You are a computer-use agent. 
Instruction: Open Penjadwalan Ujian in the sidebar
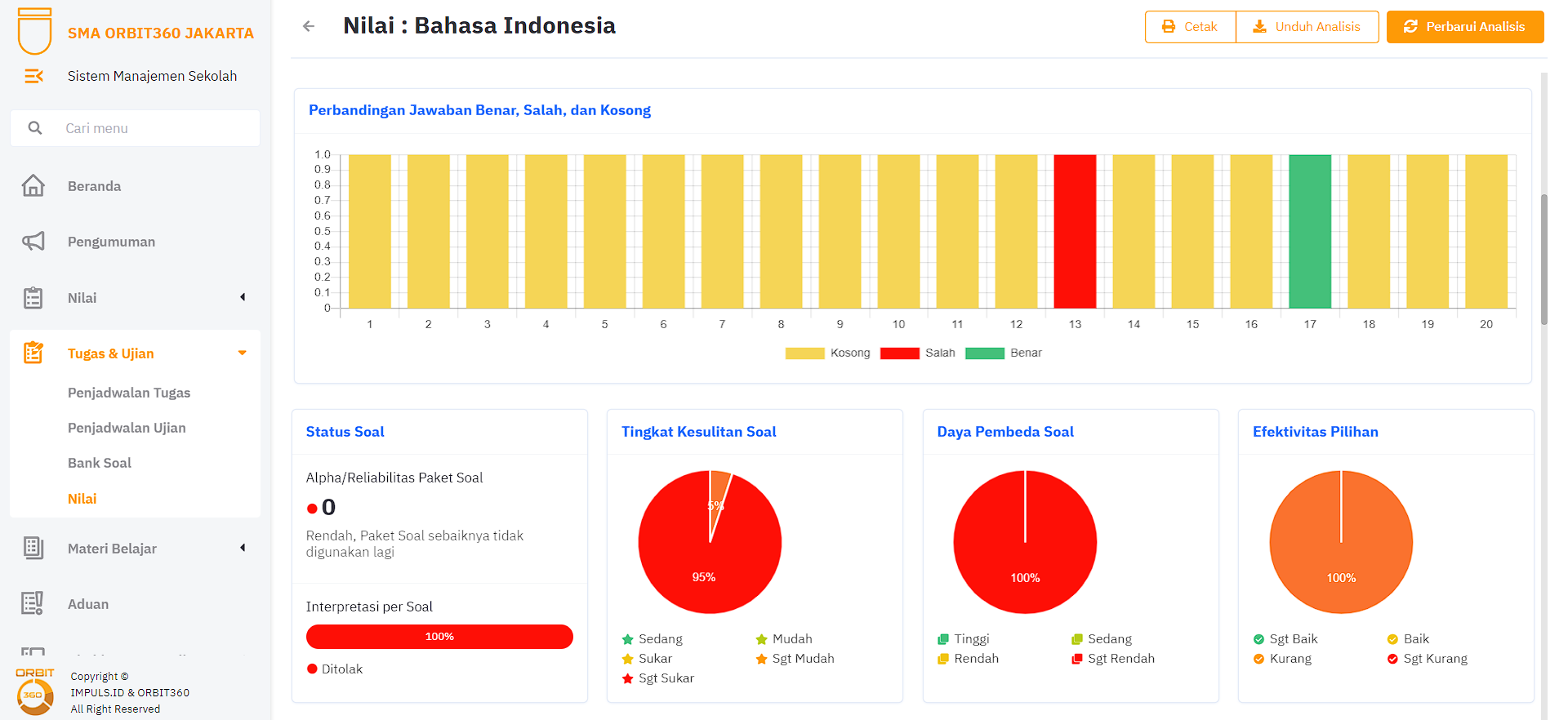127,428
